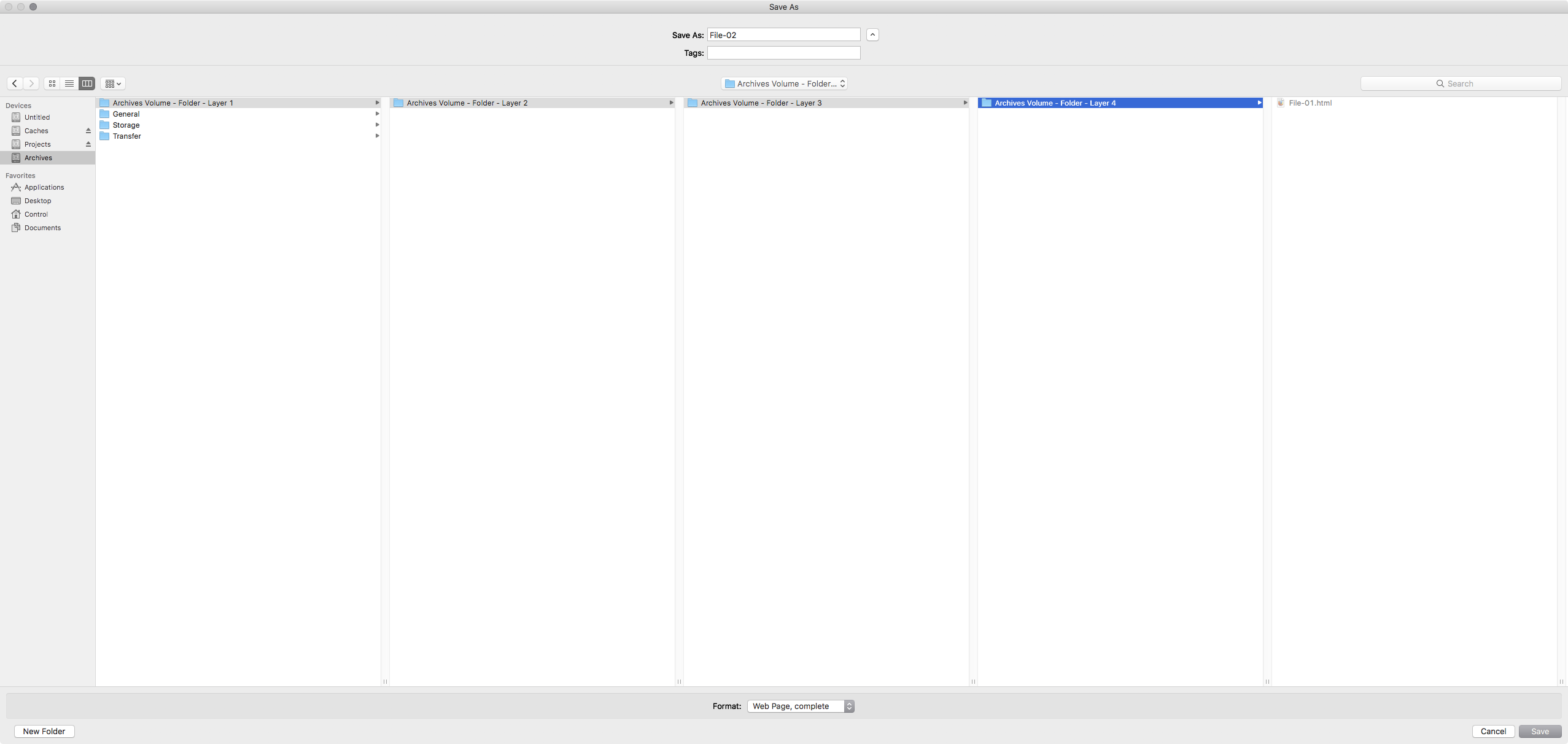Click the first column's resize handle
The height and width of the screenshot is (744, 1568).
386,681
